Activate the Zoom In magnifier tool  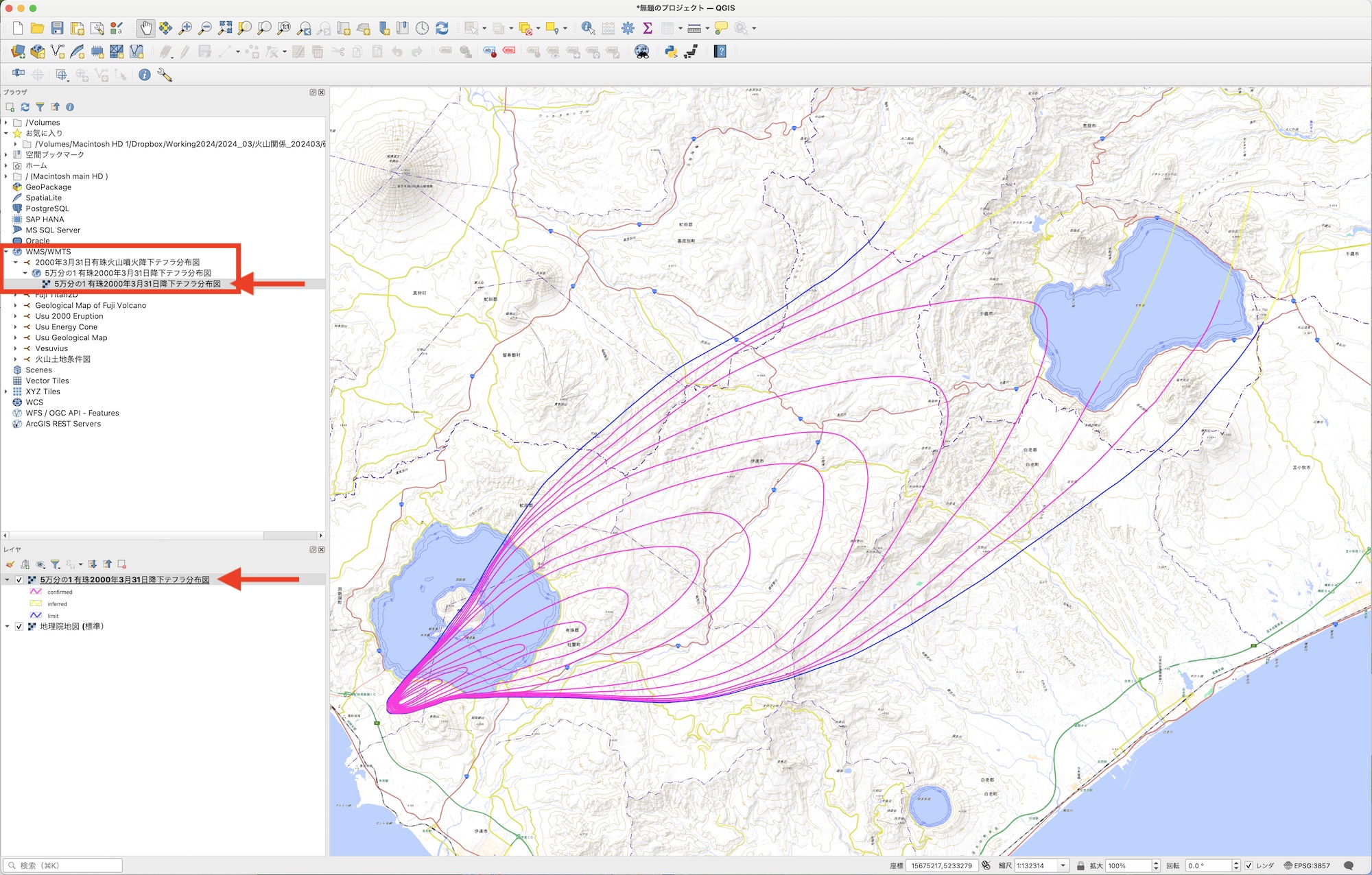[185, 28]
